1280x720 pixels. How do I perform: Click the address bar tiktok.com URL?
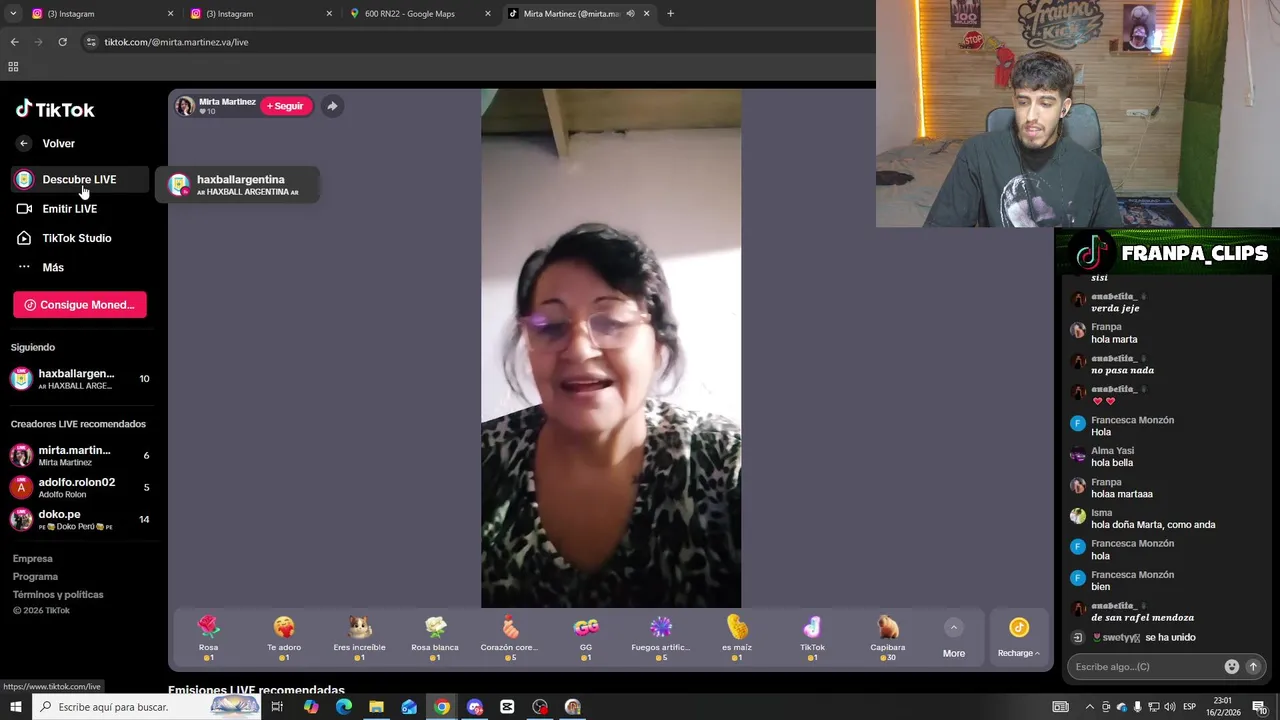coord(176,42)
